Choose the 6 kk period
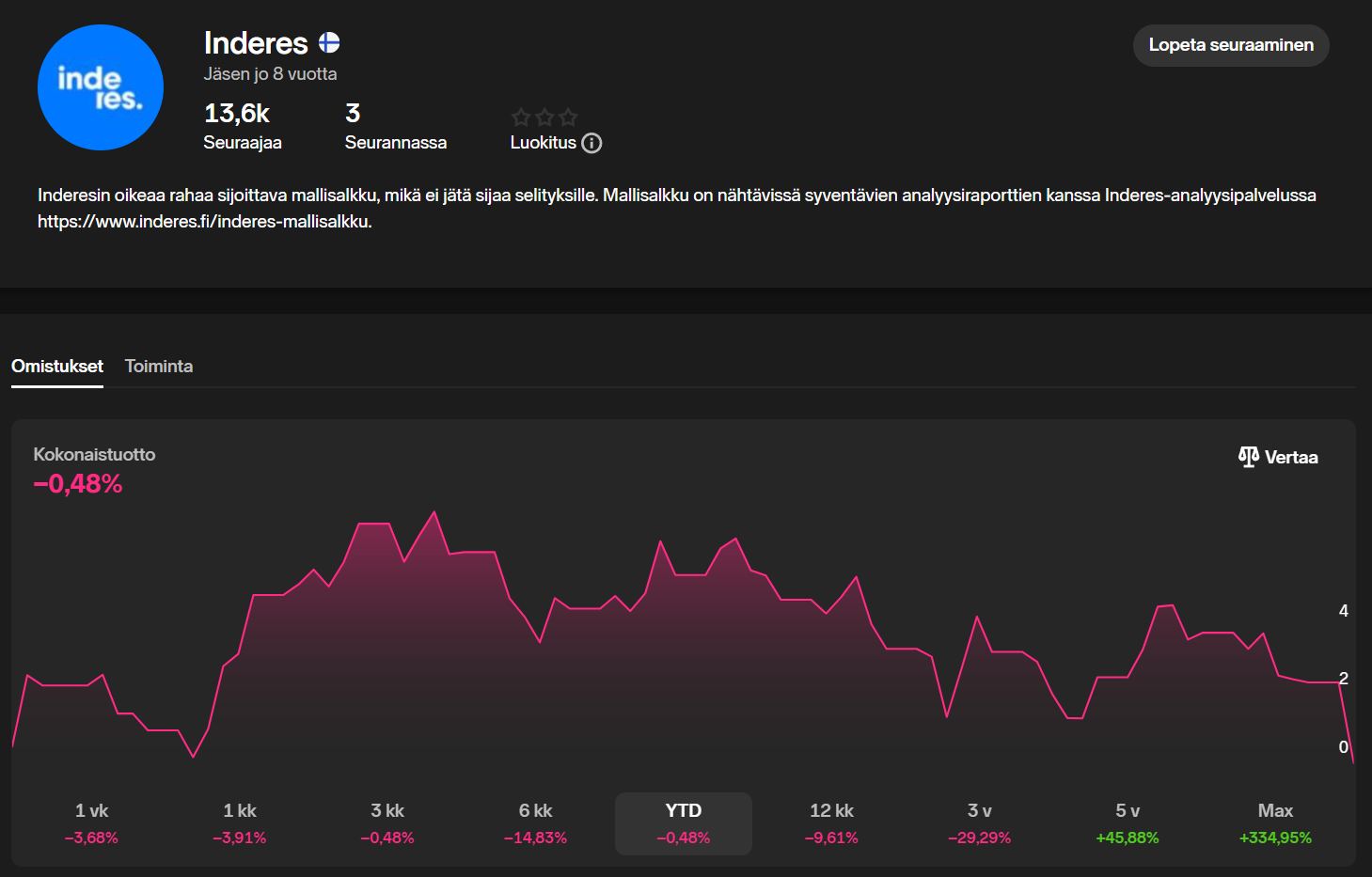The height and width of the screenshot is (877, 1372). click(x=535, y=823)
